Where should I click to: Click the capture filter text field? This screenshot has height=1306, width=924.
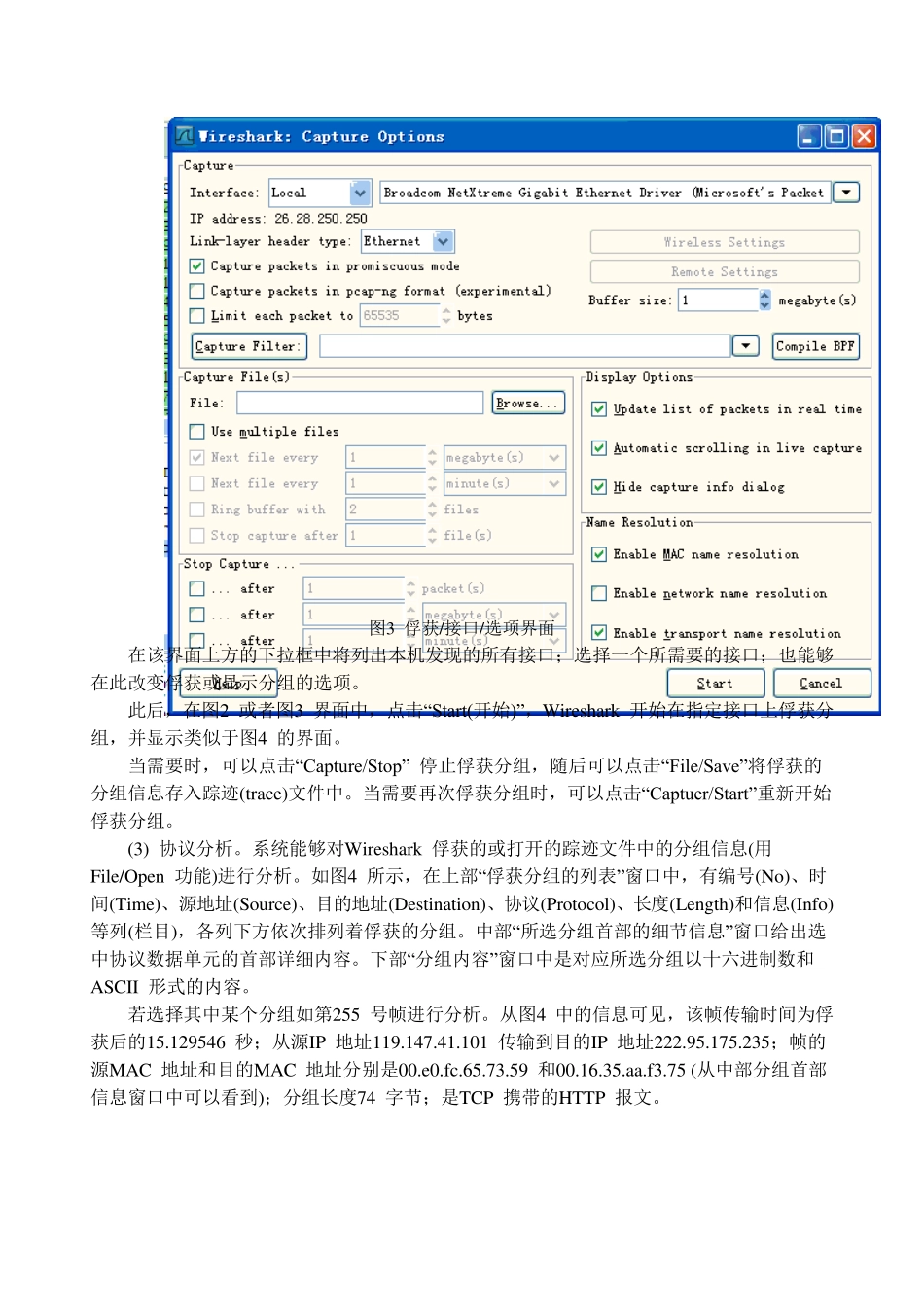coord(525,346)
